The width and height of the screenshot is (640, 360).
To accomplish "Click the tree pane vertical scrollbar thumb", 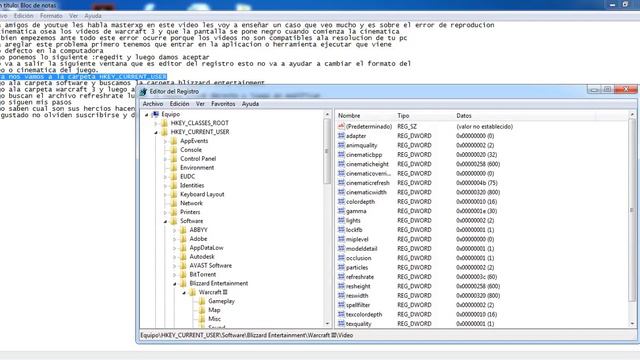I will click(327, 151).
